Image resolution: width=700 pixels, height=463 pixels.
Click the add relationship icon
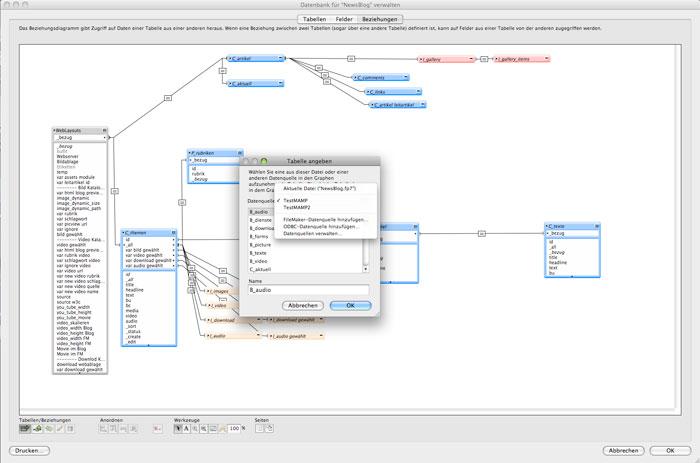(37, 428)
